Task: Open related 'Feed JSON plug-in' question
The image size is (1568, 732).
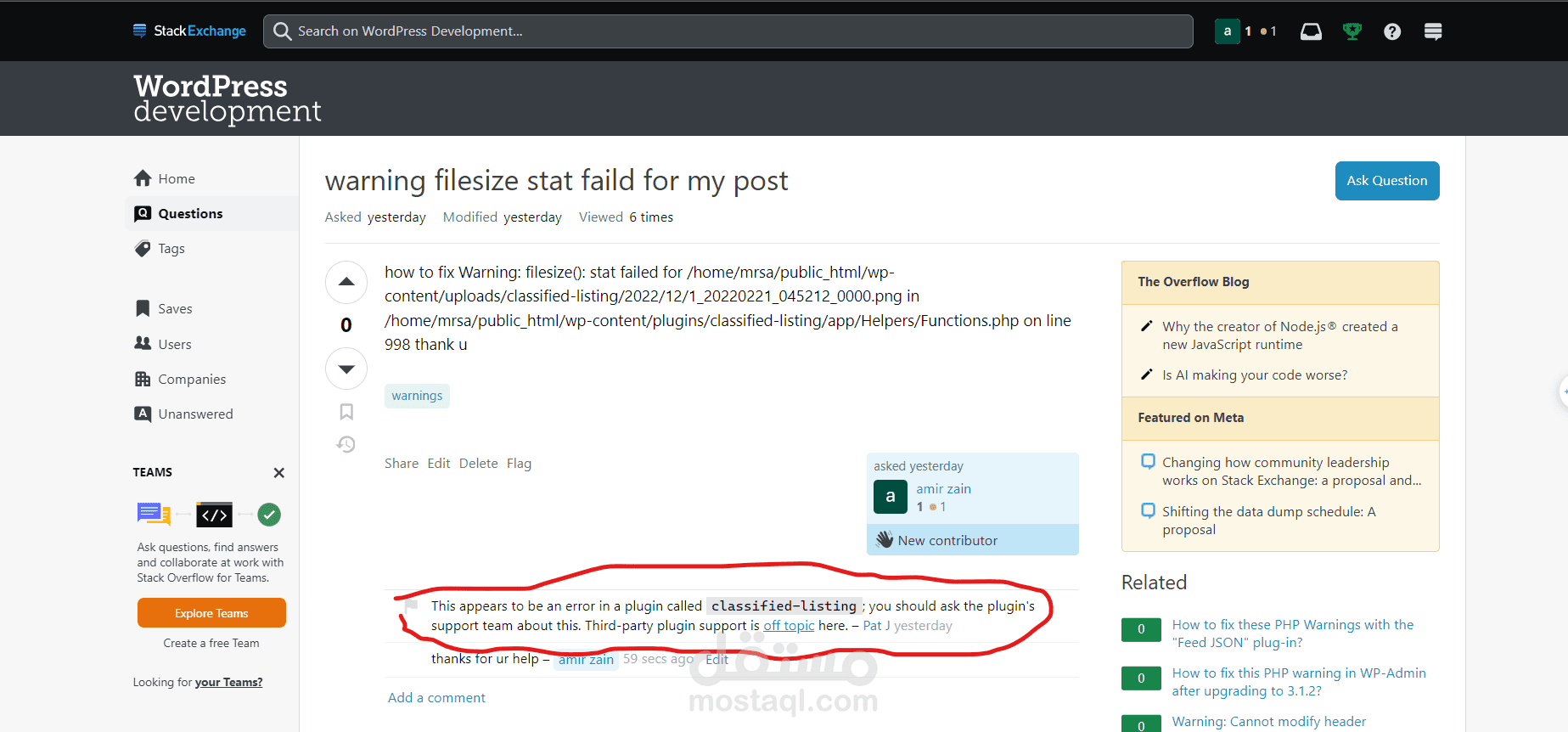Action: click(x=1293, y=633)
